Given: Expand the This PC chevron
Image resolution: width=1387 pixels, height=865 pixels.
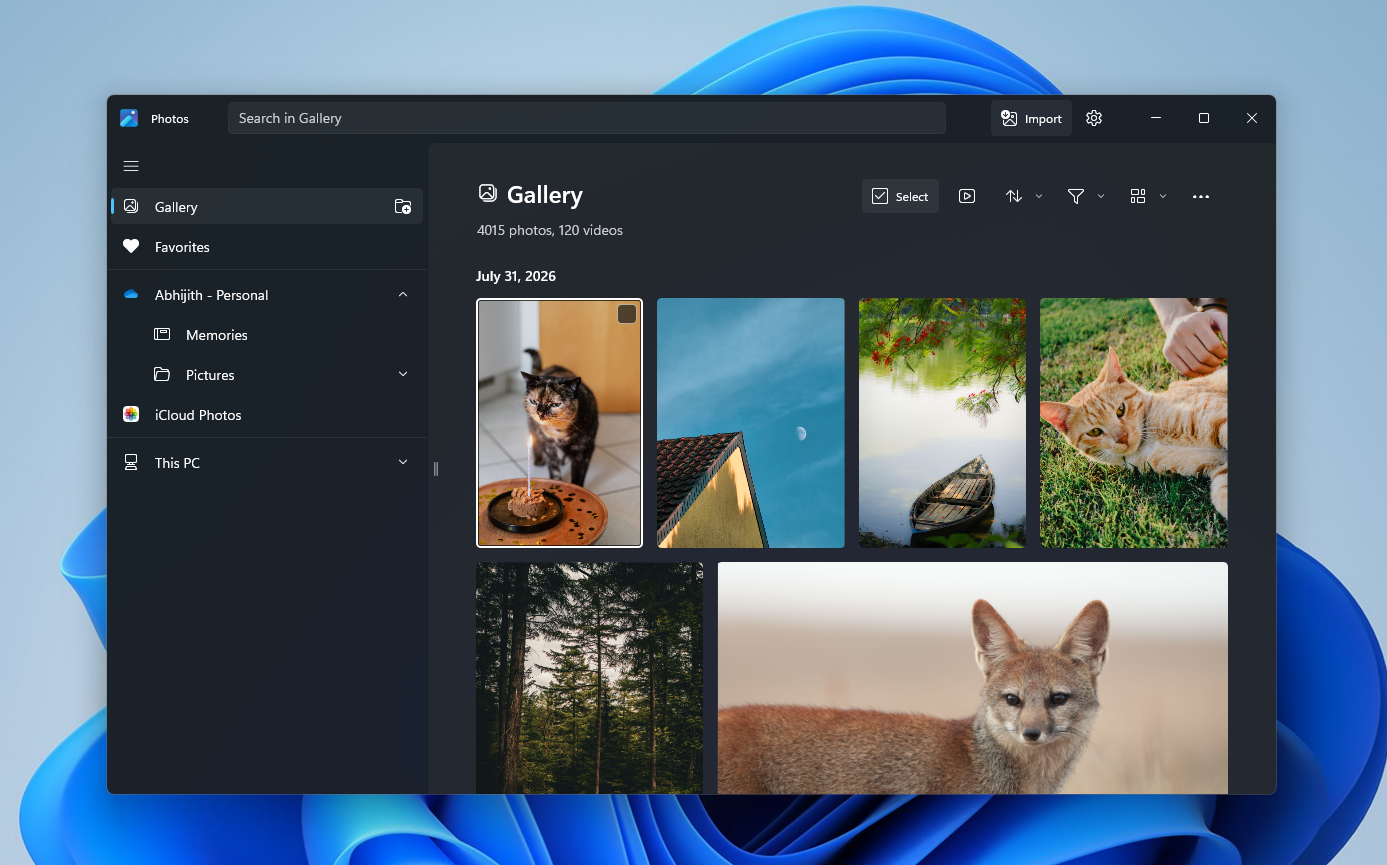Looking at the screenshot, I should (x=403, y=462).
